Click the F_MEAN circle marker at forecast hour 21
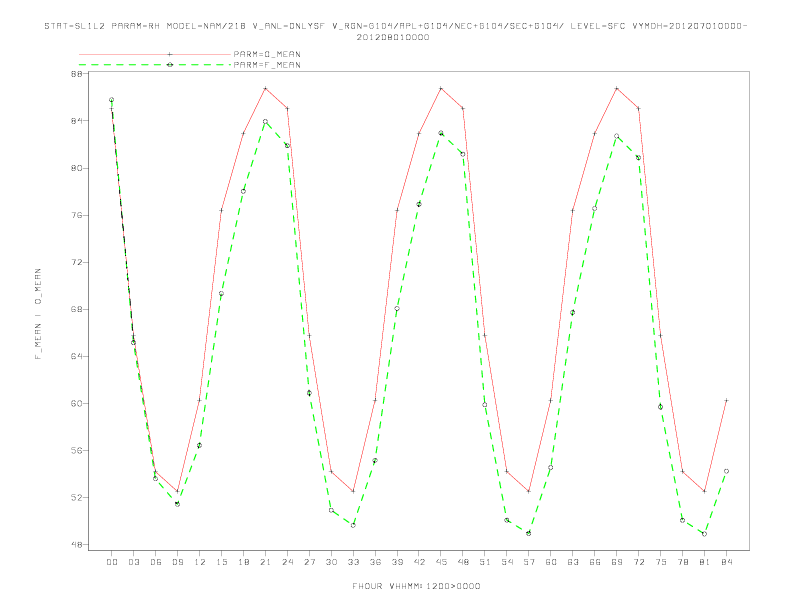The image size is (792, 612). [265, 122]
